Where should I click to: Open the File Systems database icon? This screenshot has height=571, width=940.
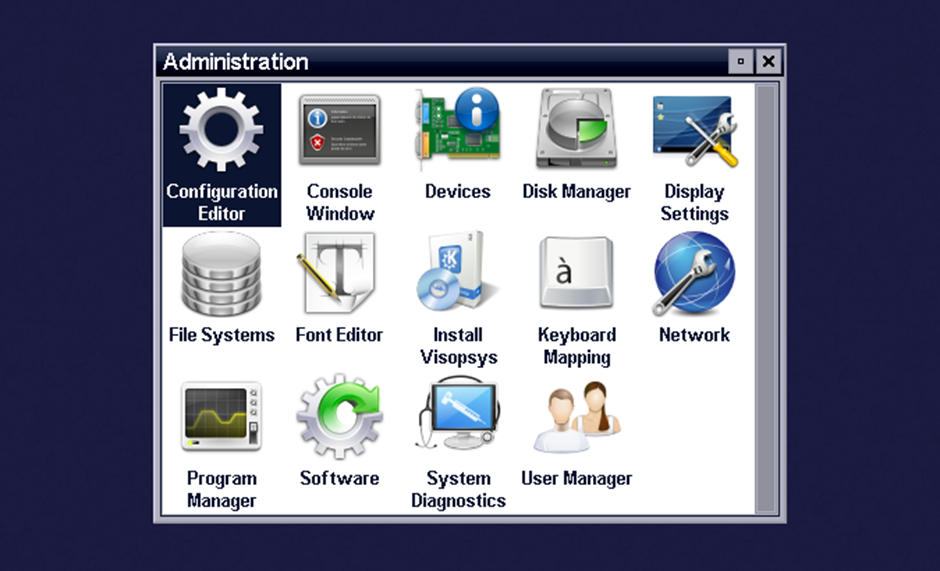tap(221, 274)
